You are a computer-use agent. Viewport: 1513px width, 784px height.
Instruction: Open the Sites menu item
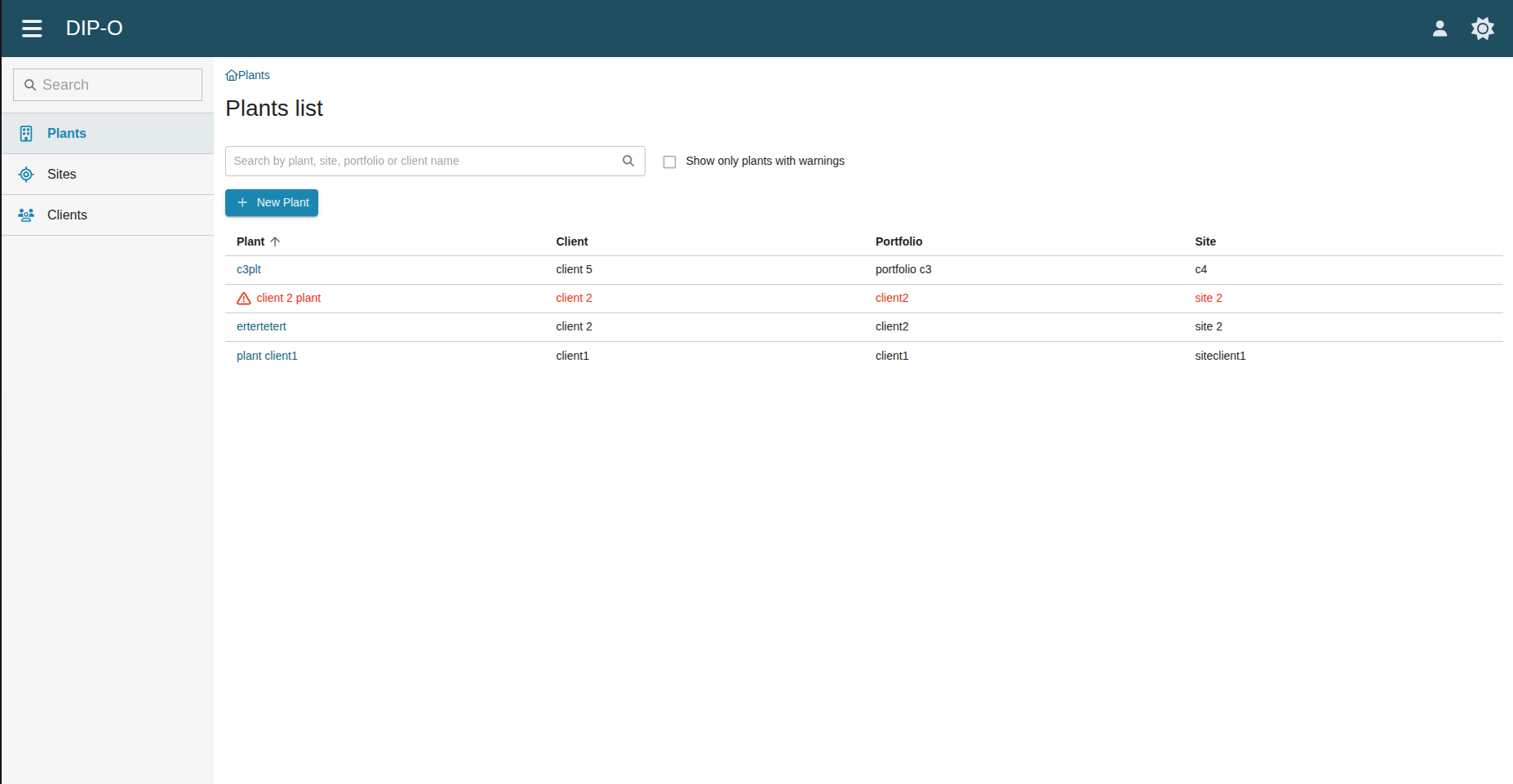pyautogui.click(x=62, y=175)
